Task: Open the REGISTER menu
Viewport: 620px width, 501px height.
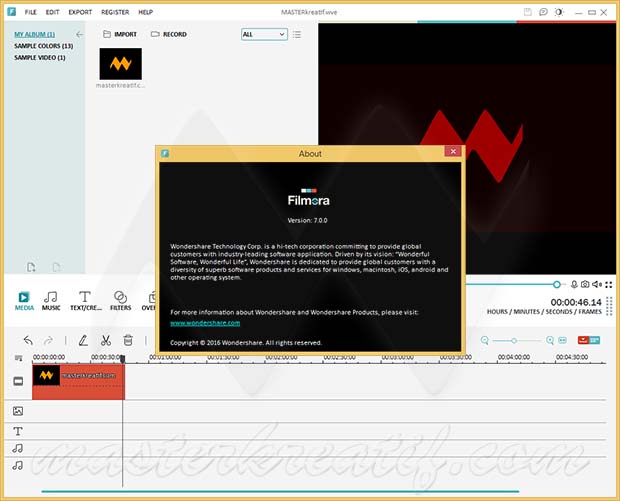Action: [115, 12]
